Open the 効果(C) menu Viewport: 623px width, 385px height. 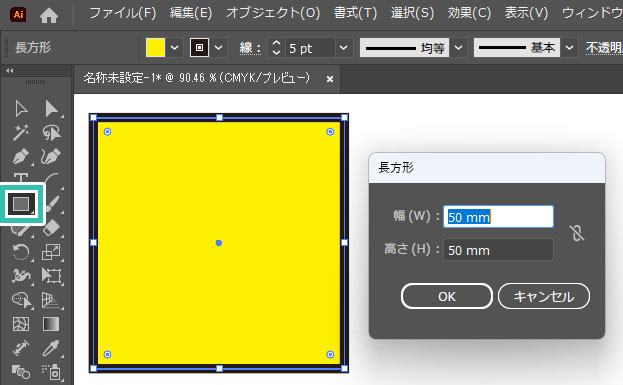[x=469, y=14]
